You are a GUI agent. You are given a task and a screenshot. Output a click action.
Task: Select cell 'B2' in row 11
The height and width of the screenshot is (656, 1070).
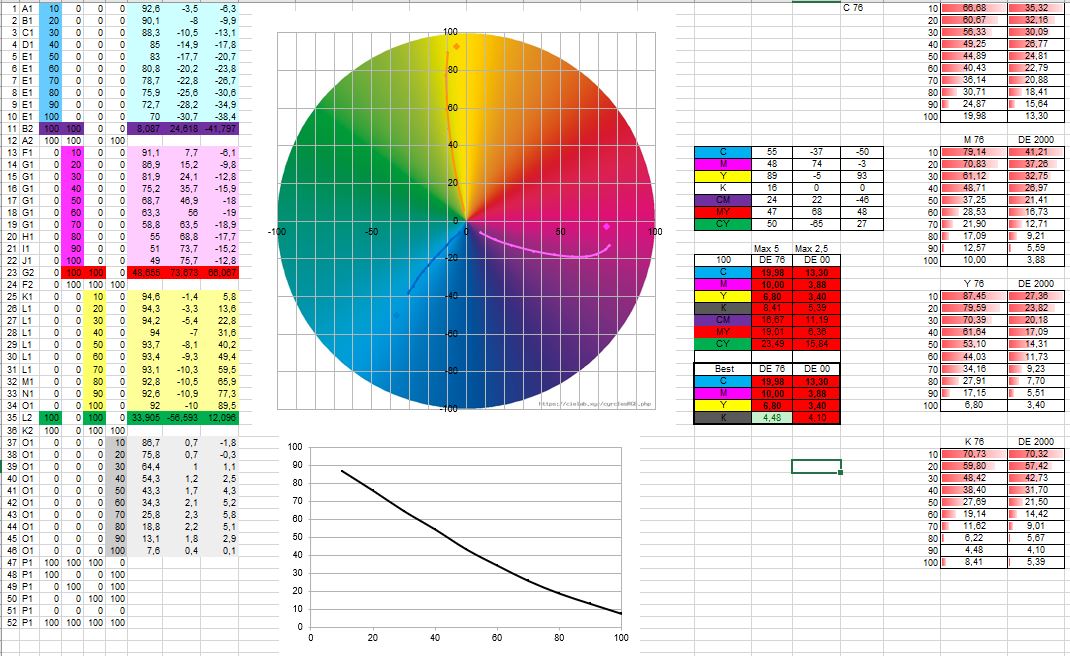[29, 128]
